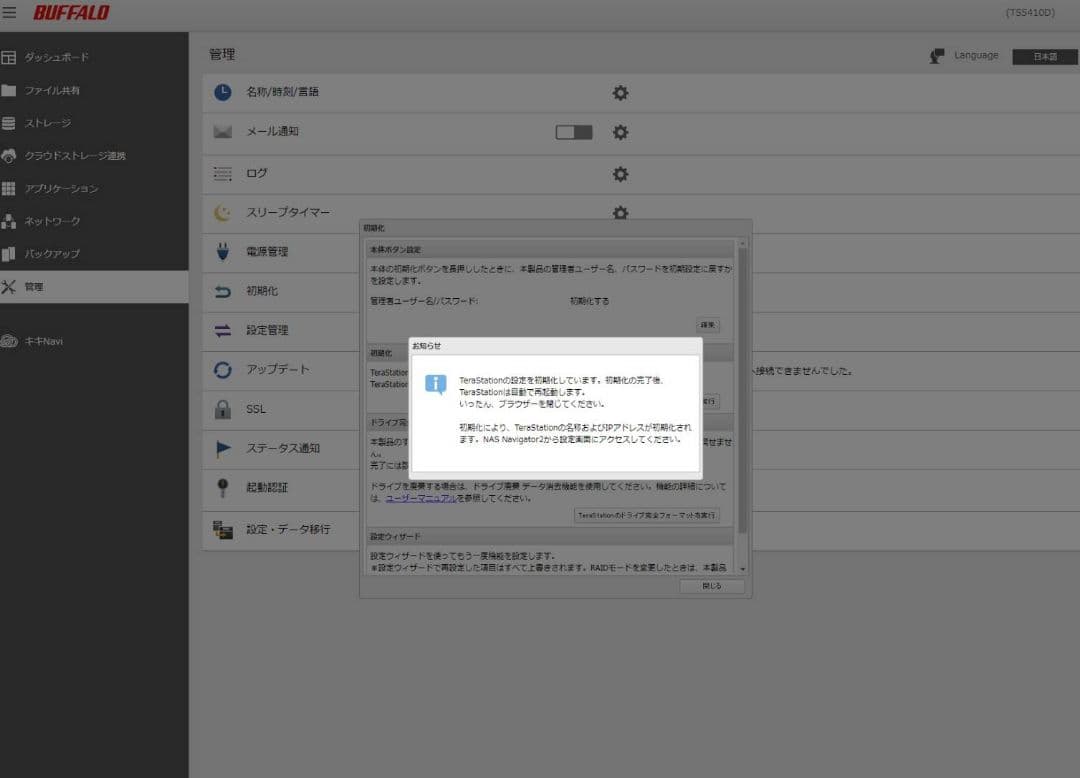Click the 起動認証 key icon

tap(223, 488)
